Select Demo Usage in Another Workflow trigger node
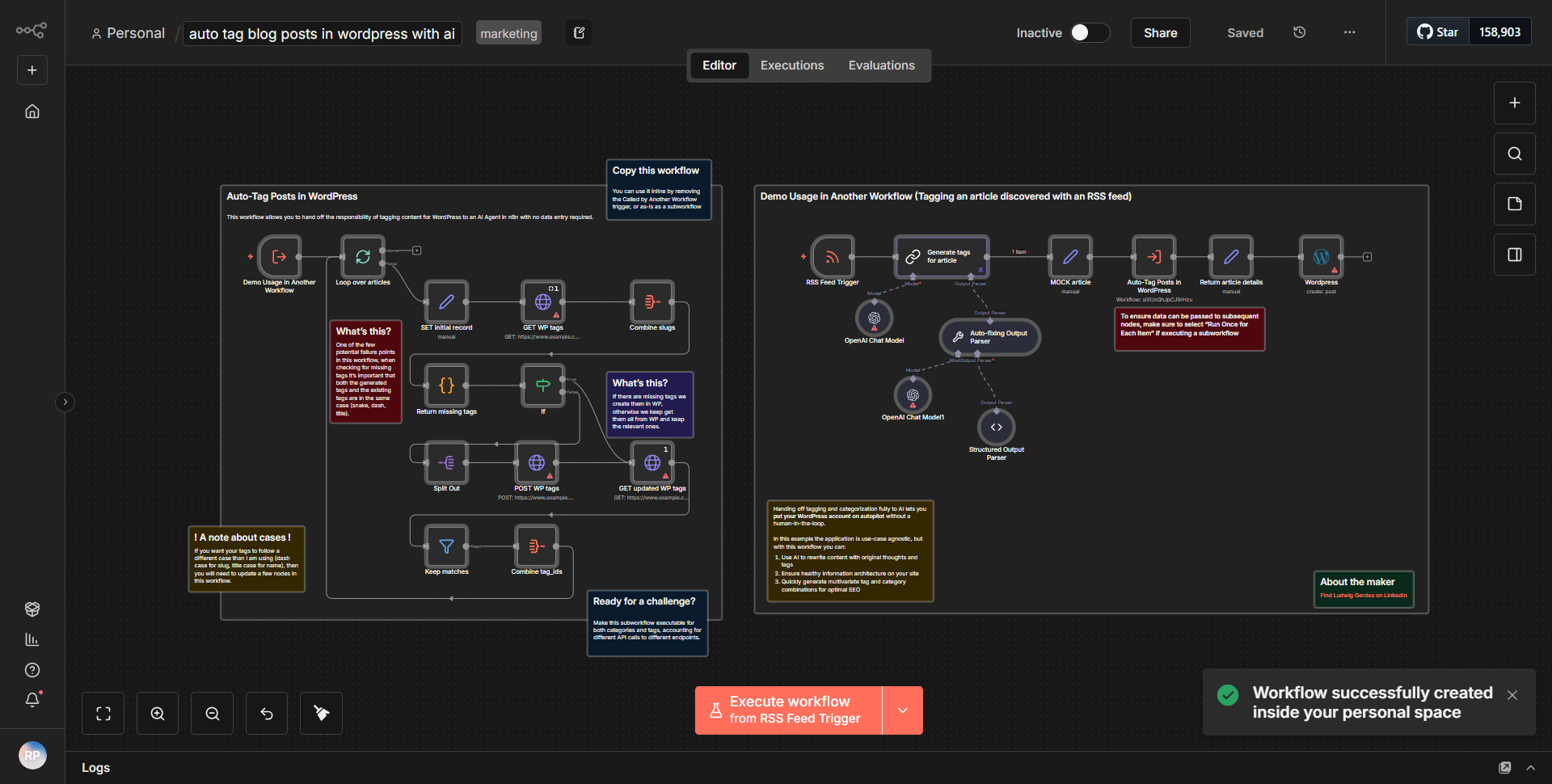This screenshot has height=784, width=1552. coord(279,257)
